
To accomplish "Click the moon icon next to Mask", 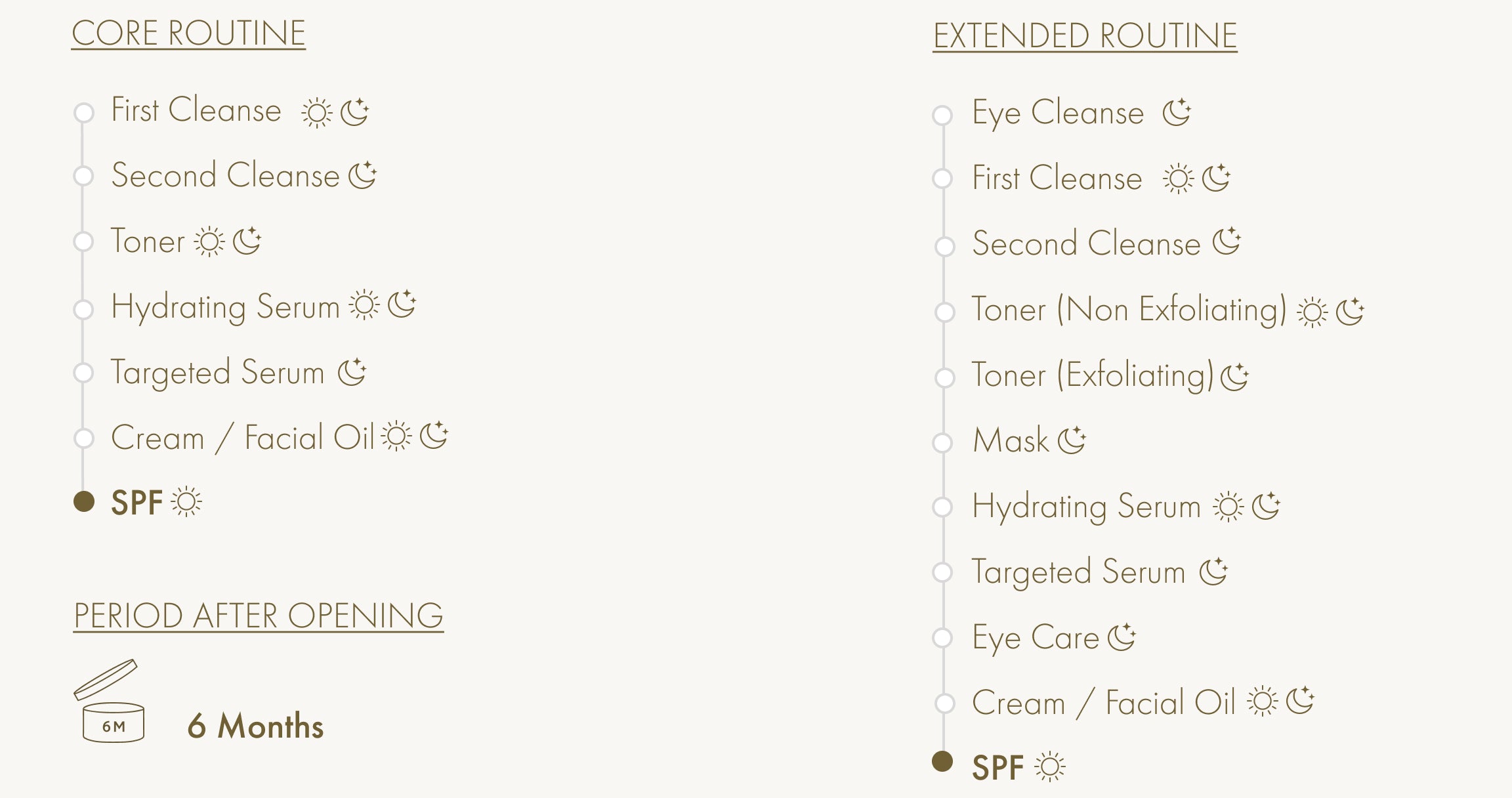I will coord(1072,440).
